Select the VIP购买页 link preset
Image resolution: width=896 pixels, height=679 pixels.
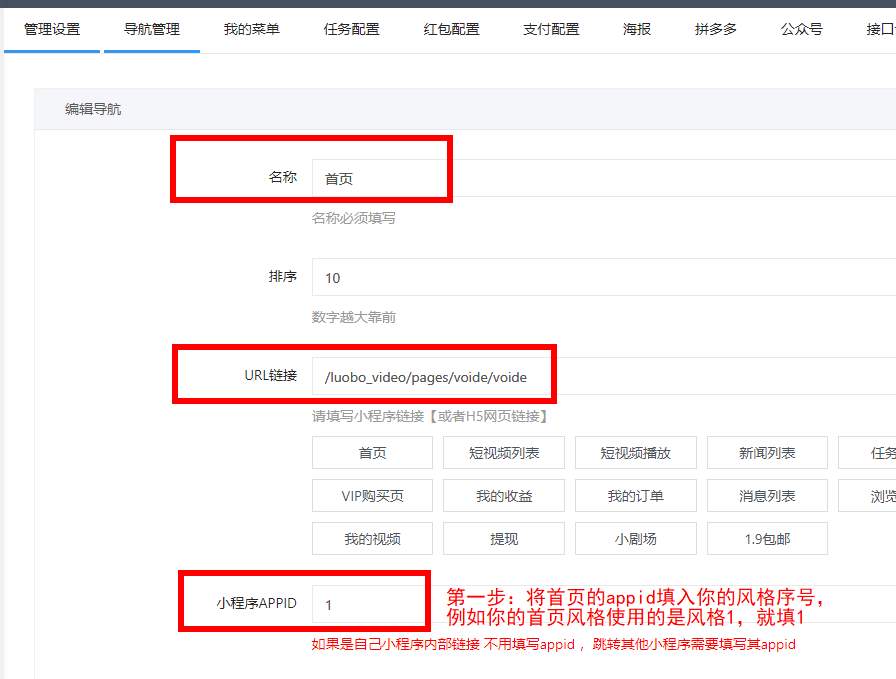tap(372, 496)
